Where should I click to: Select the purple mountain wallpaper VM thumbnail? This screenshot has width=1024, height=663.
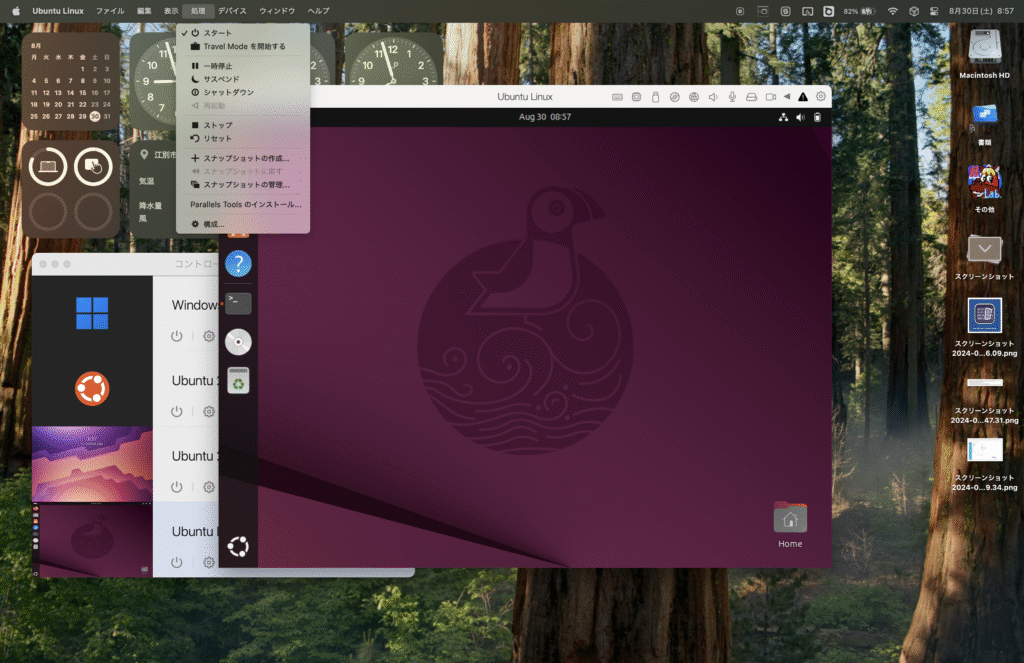click(x=92, y=464)
